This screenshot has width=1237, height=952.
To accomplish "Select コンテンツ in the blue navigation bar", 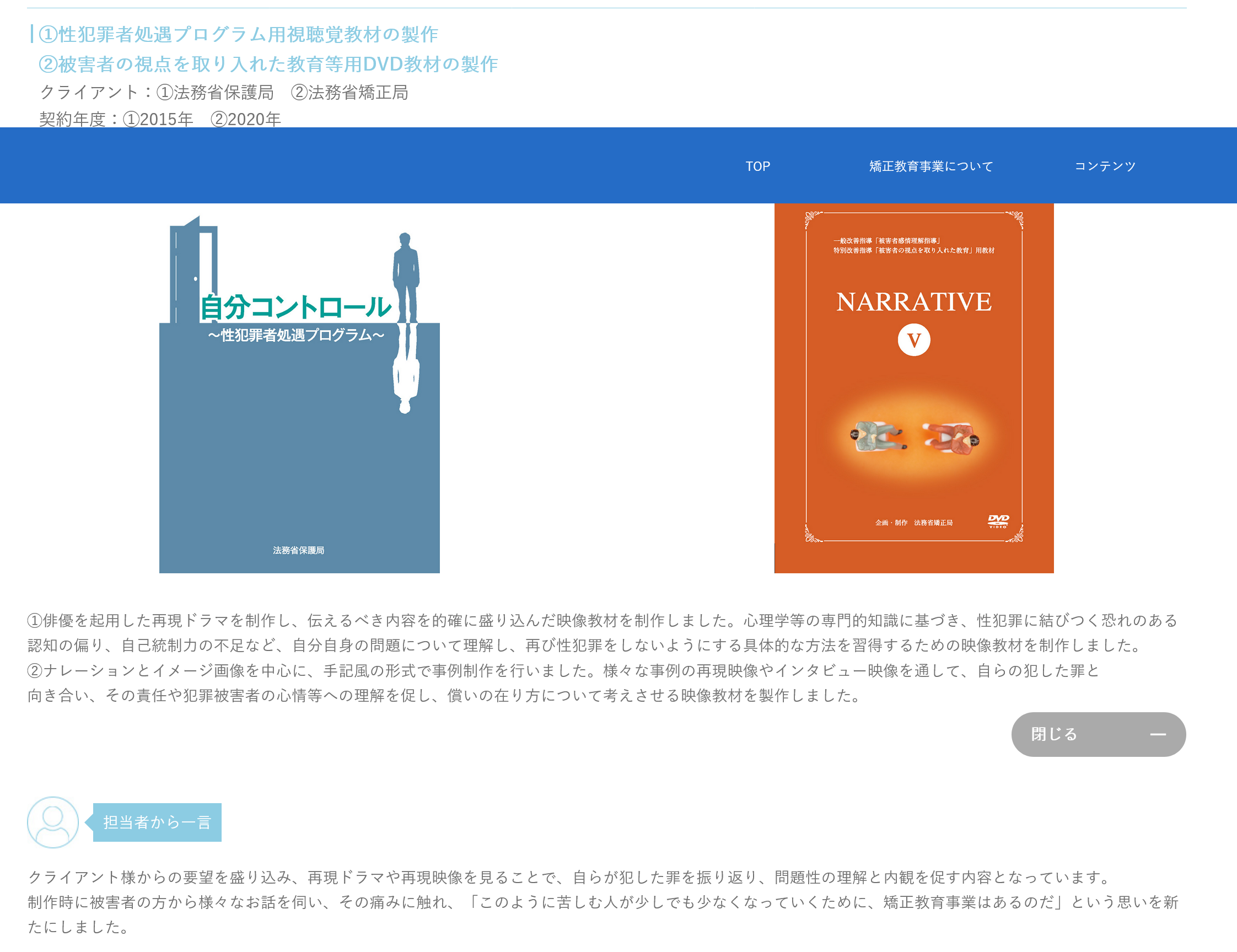I will pos(1105,166).
